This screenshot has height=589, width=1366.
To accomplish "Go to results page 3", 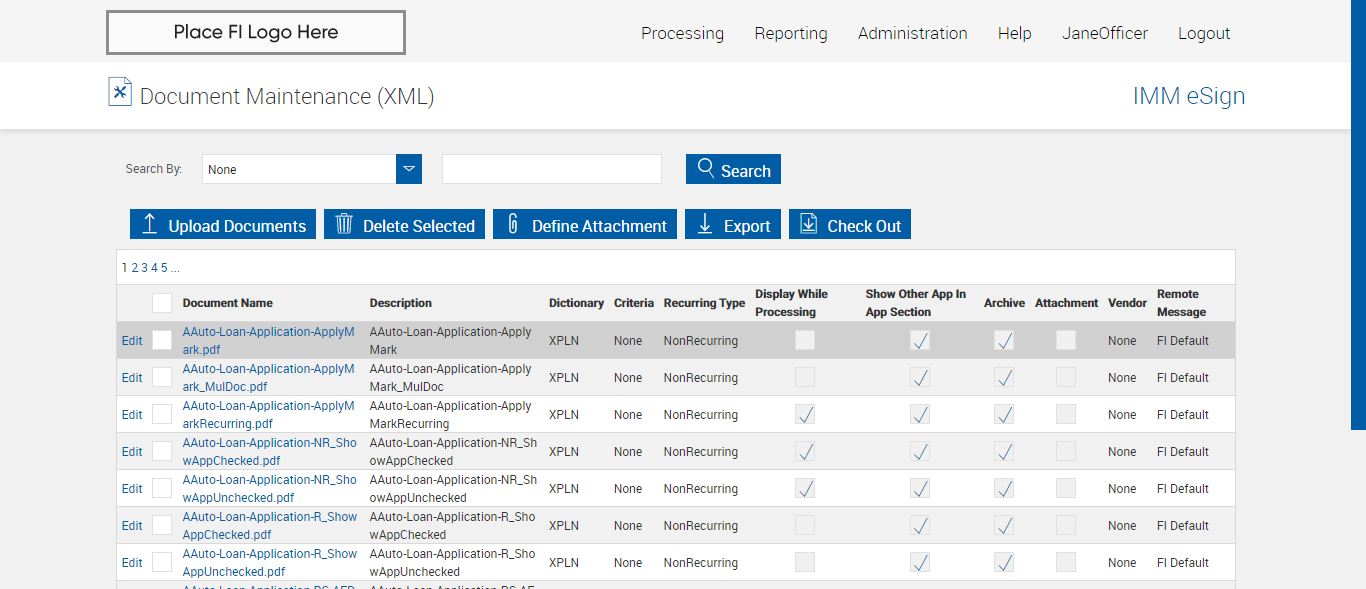I will coord(144,268).
